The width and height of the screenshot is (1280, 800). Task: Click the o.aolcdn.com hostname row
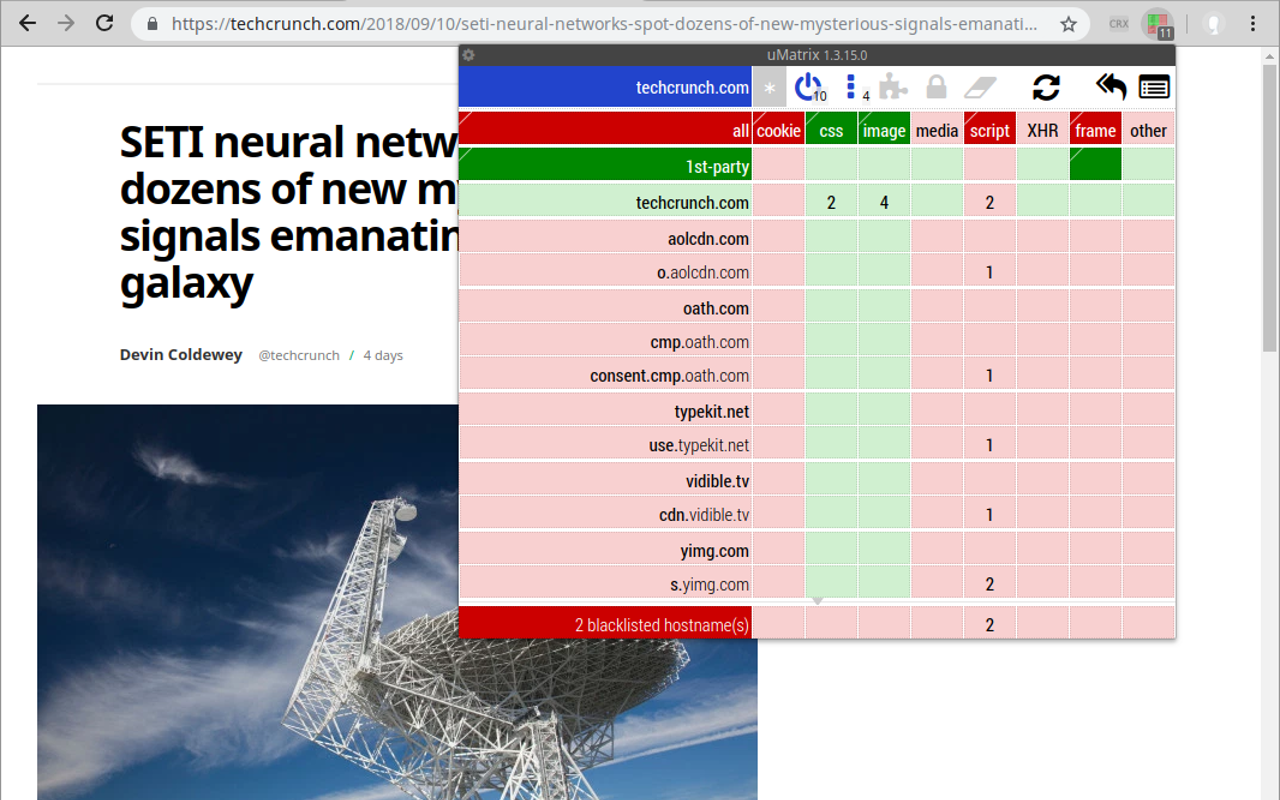pos(605,270)
